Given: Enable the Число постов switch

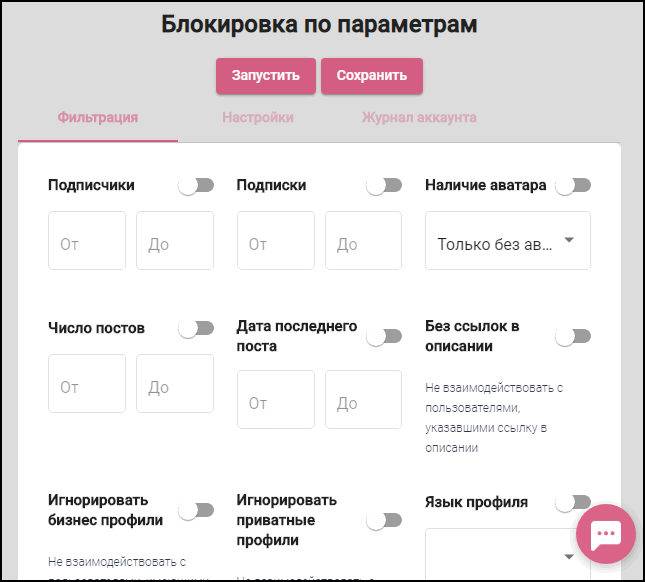Looking at the screenshot, I should pos(196,328).
